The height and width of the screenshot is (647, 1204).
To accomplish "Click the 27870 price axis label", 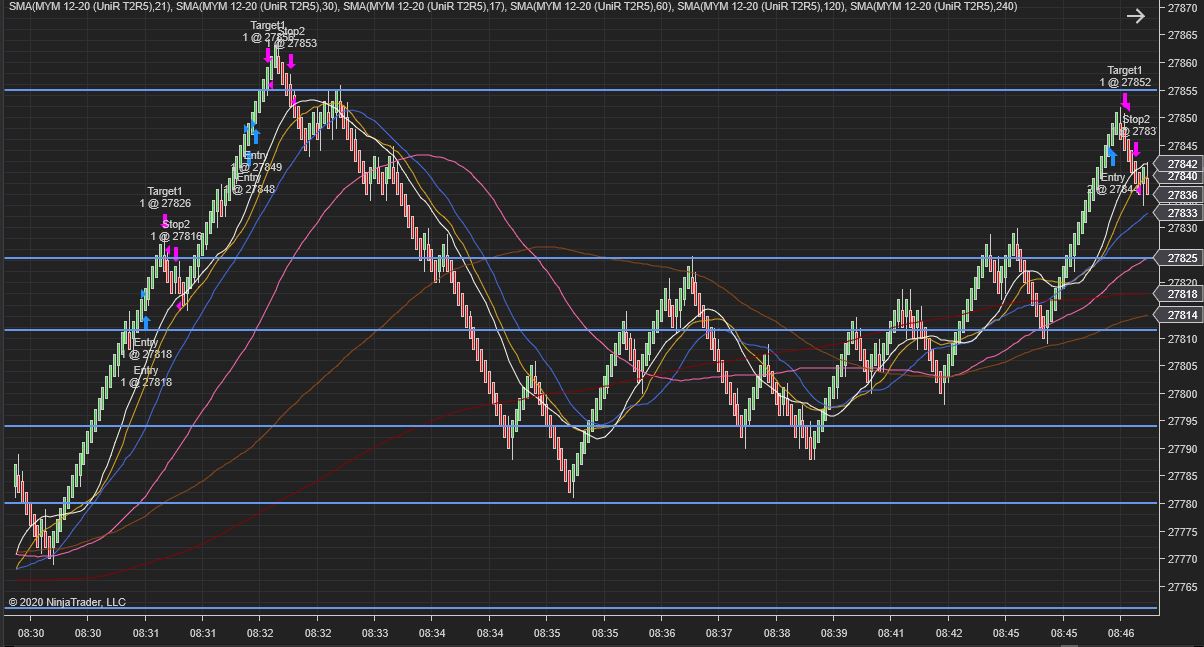I will (x=1183, y=8).
